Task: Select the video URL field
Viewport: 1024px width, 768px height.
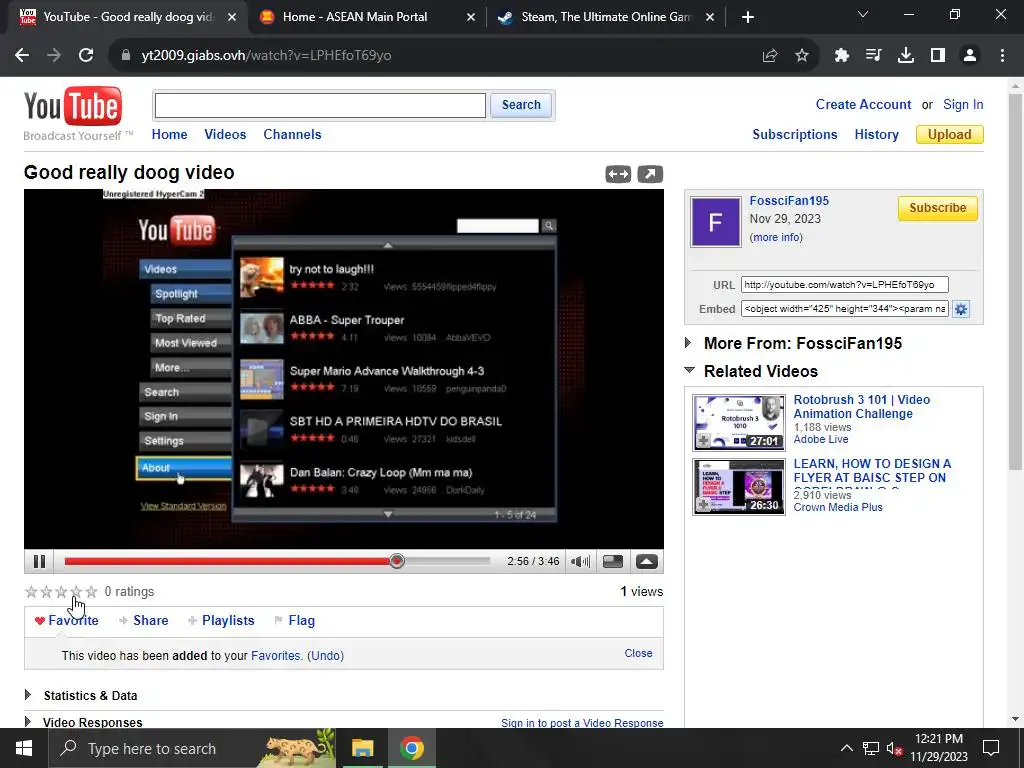Action: pos(844,285)
